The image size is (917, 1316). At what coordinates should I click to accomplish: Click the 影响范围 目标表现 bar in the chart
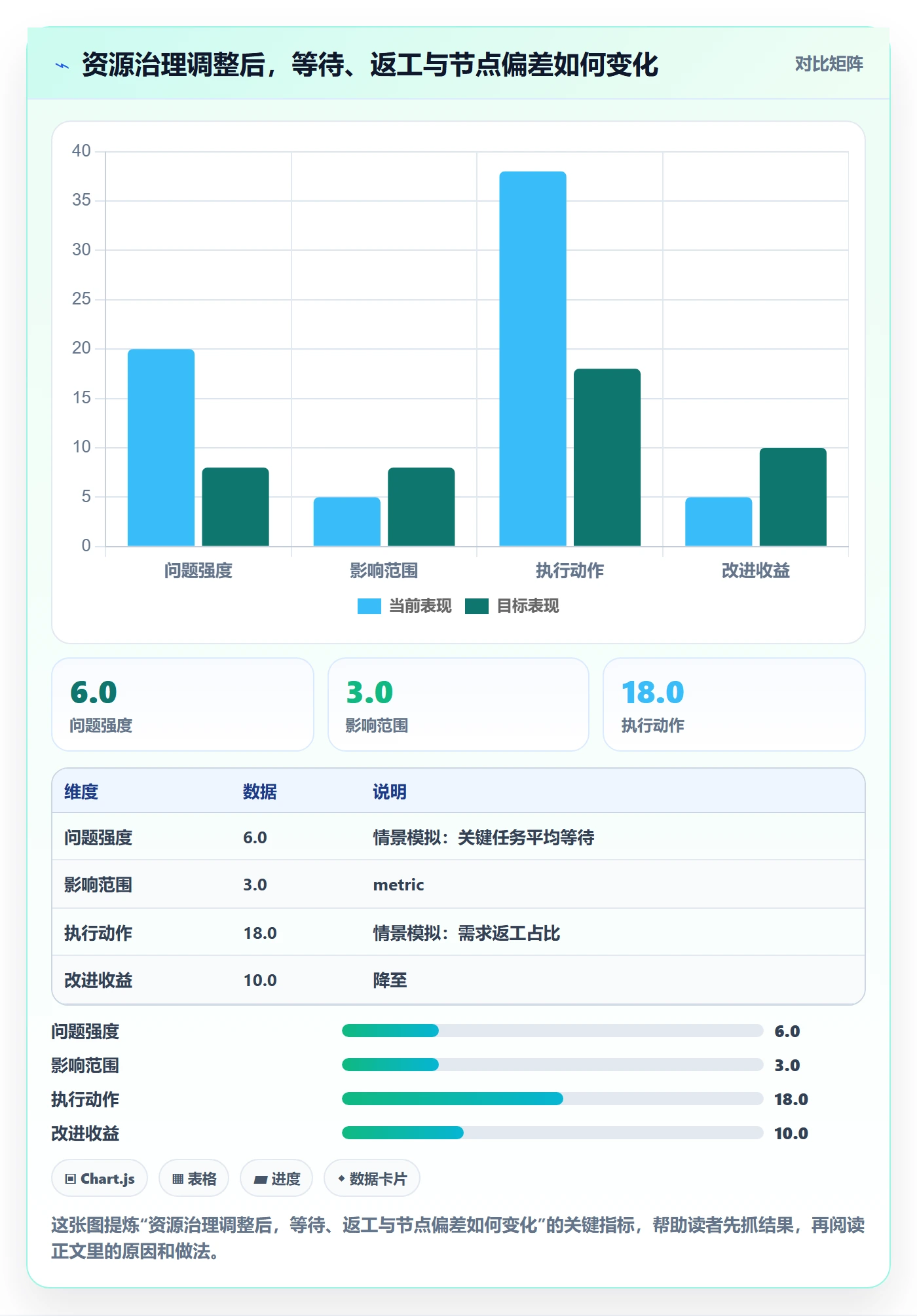421,507
